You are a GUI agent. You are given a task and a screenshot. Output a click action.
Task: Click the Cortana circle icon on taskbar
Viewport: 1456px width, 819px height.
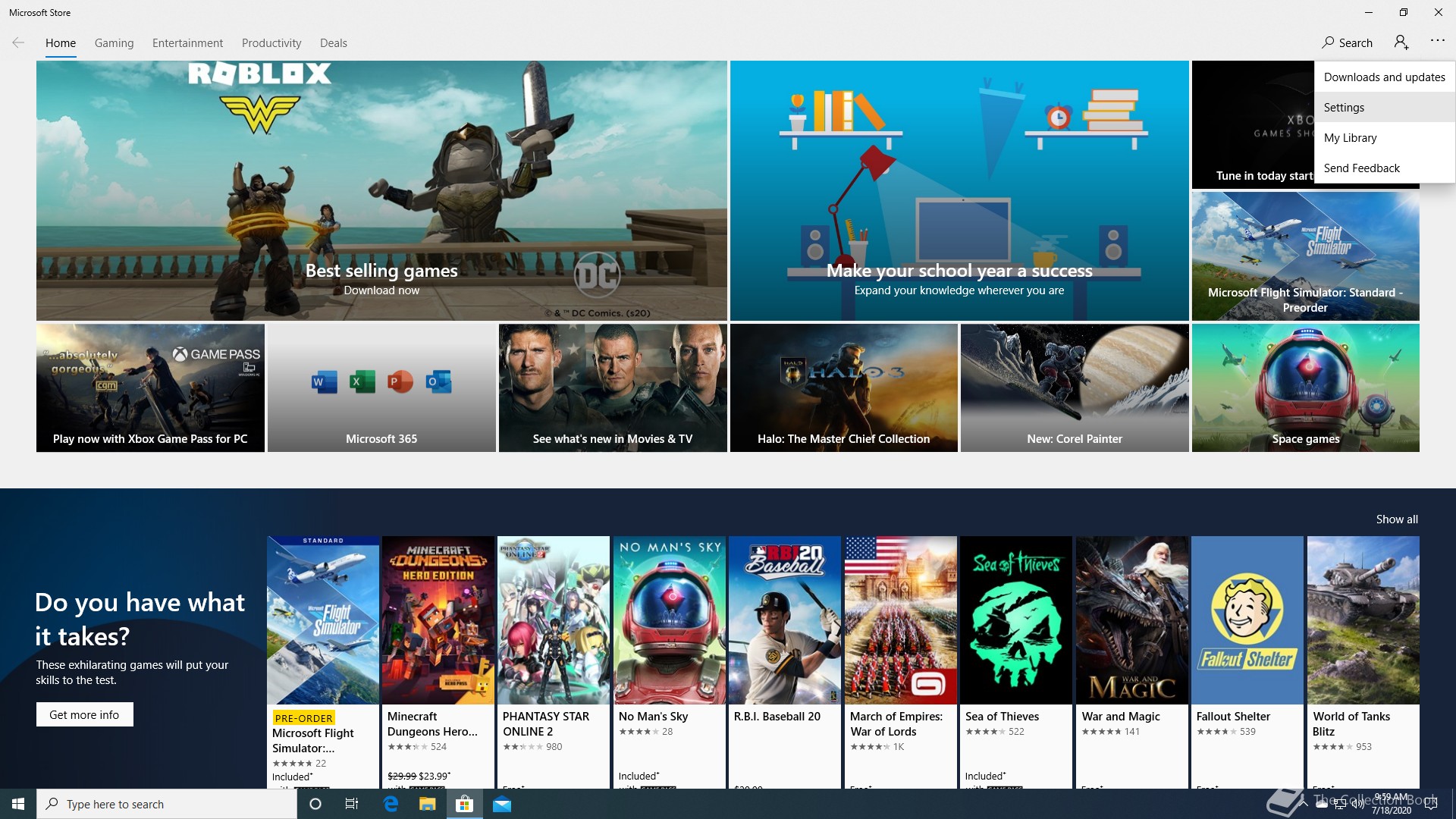click(315, 804)
